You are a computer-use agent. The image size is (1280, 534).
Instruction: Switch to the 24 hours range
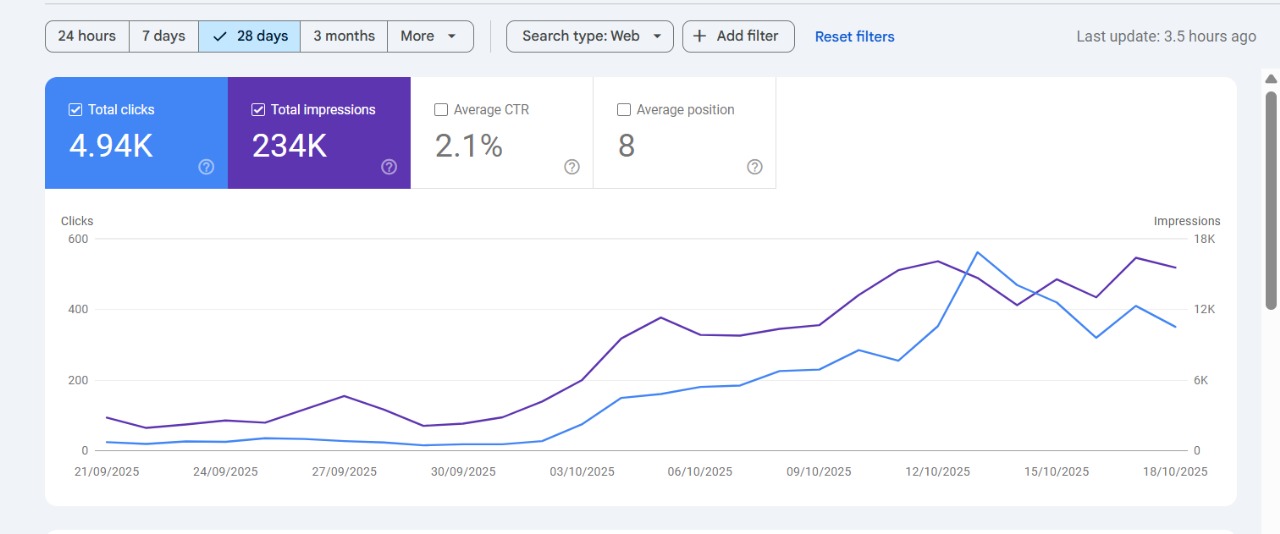[87, 36]
